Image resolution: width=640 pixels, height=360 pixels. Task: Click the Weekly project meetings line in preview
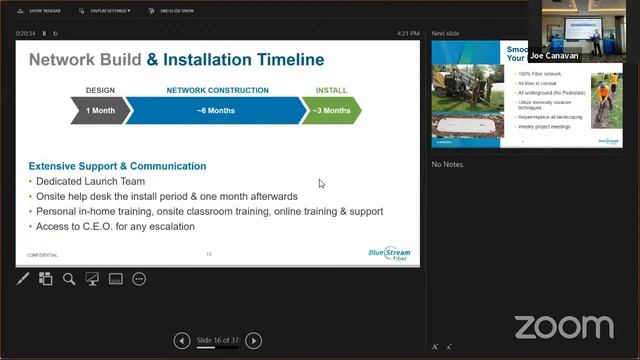pyautogui.click(x=544, y=127)
